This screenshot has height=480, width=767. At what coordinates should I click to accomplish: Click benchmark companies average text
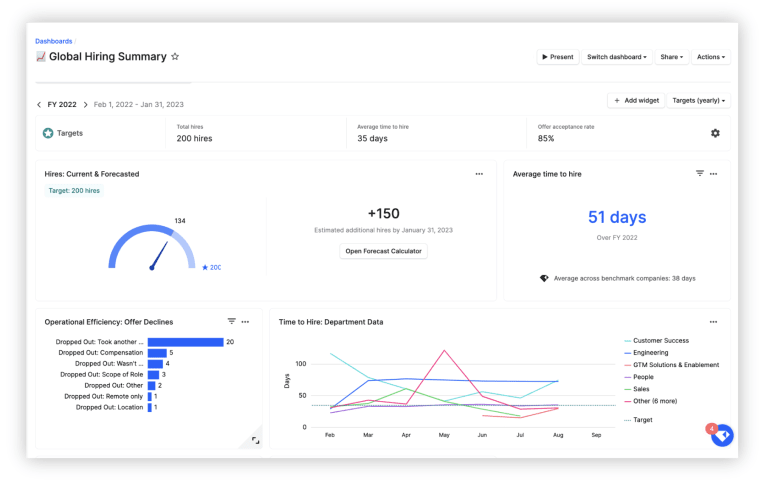(625, 278)
